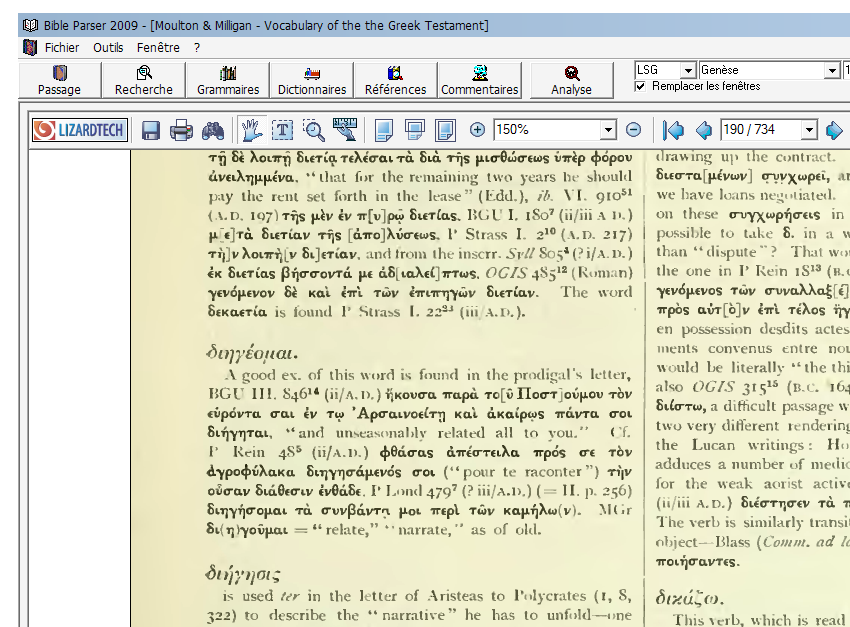Screen dimensions: 850x627
Task: Jump to the first page arrow
Action: click(x=673, y=131)
